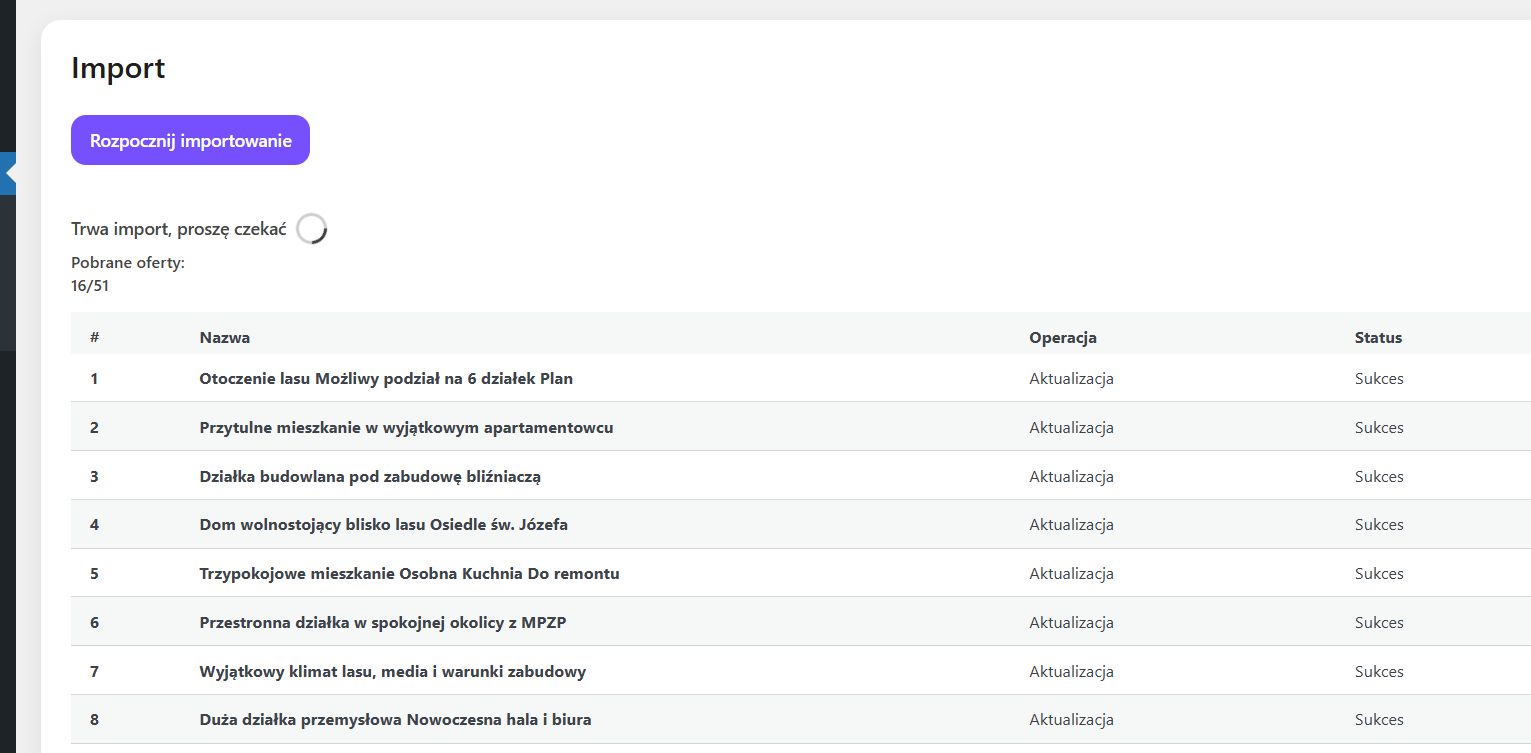Click the Status column header
Screen dimensions: 1531x753
1378,338
